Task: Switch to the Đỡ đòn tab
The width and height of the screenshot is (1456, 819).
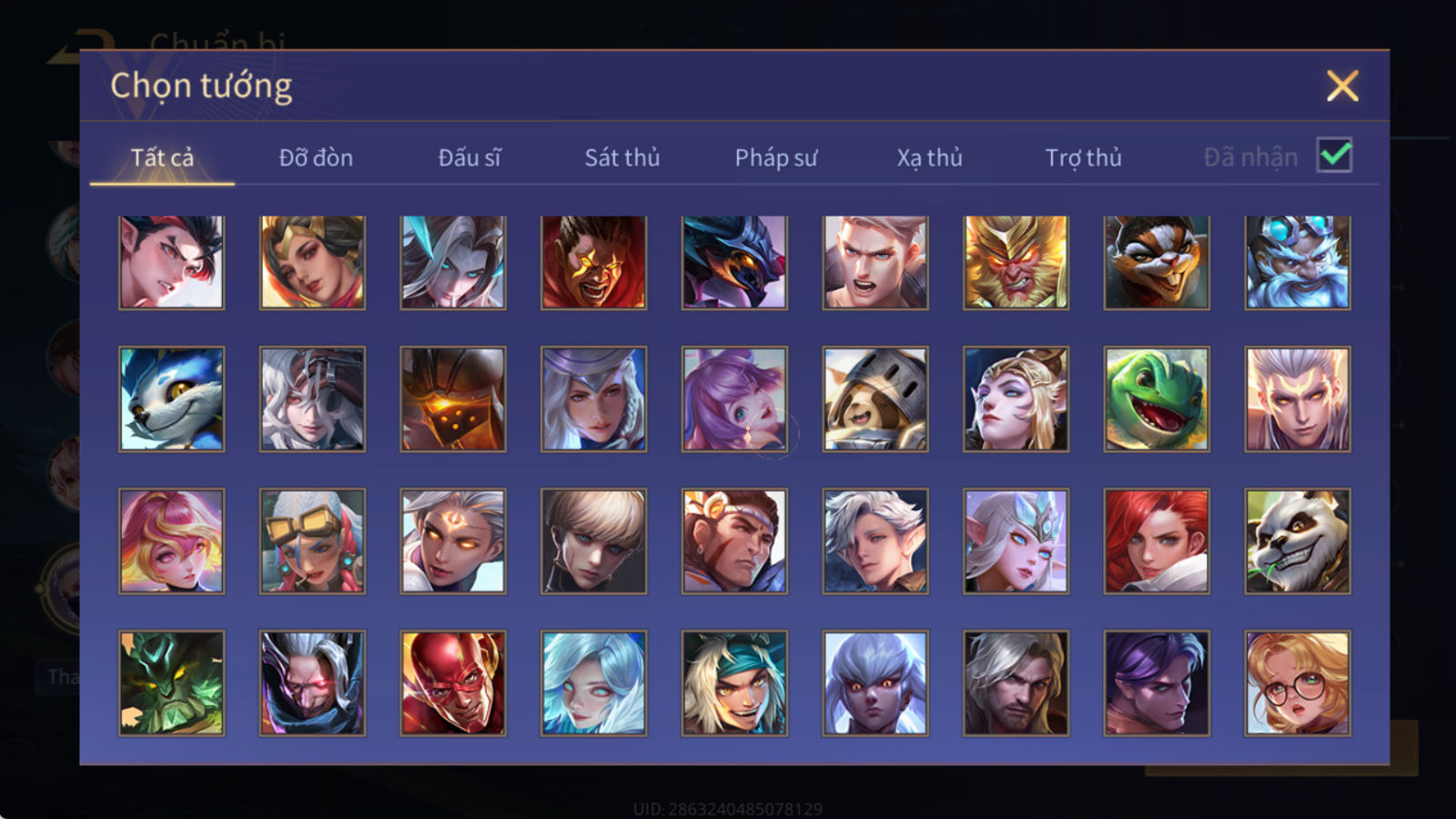Action: click(x=316, y=157)
